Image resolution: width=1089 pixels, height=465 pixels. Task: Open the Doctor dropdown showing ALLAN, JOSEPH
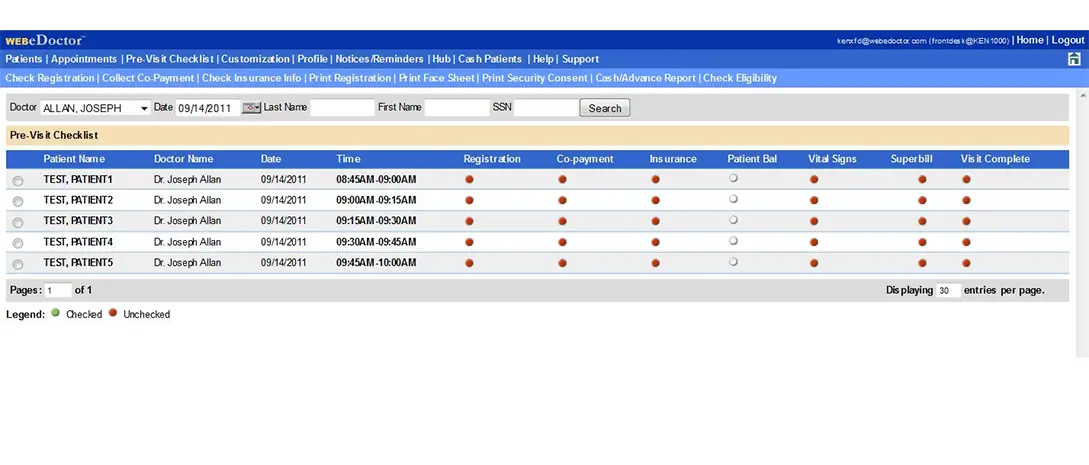pyautogui.click(x=95, y=108)
